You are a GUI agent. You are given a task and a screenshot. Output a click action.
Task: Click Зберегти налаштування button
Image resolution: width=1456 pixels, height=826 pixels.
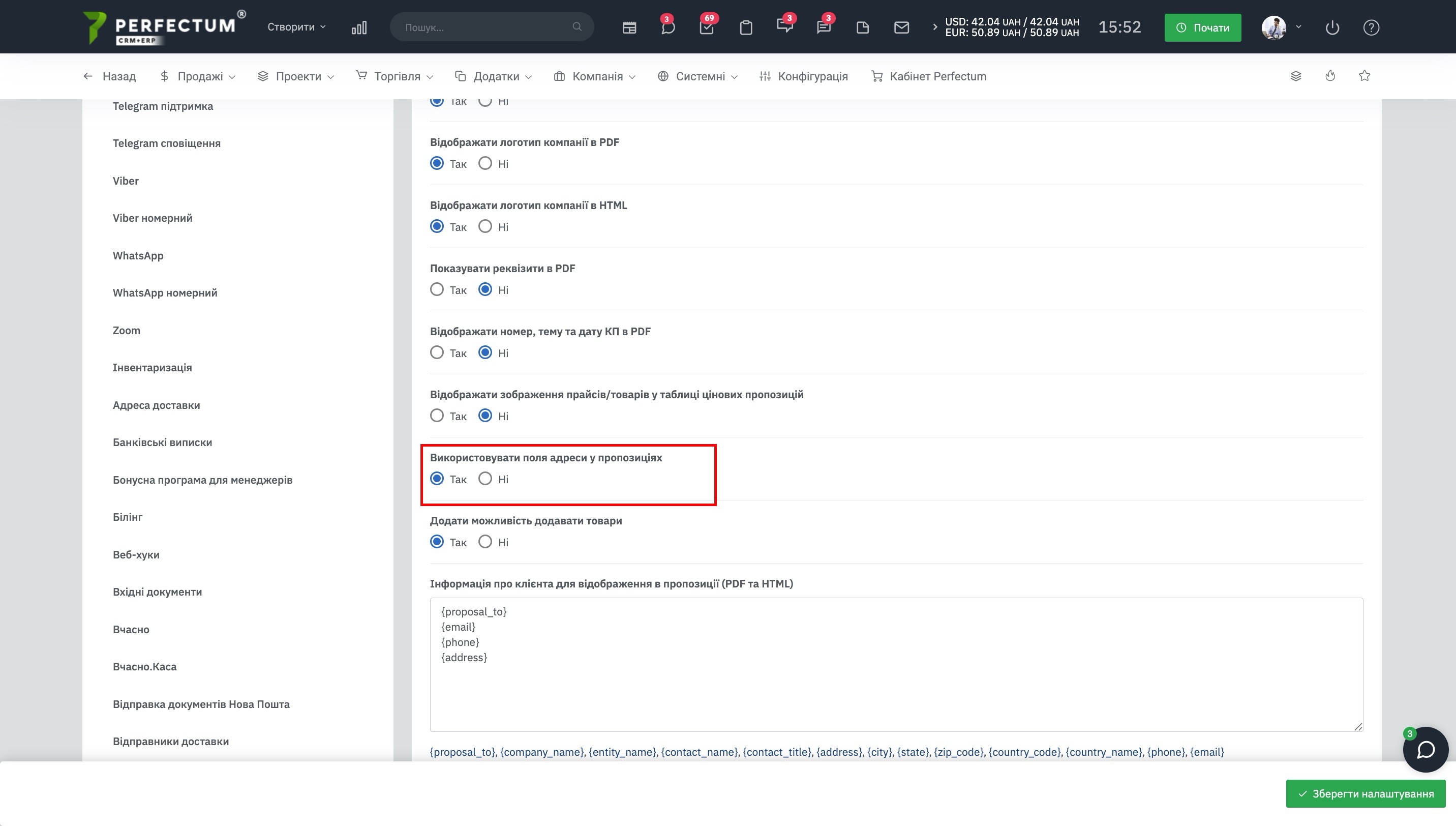pos(1366,793)
